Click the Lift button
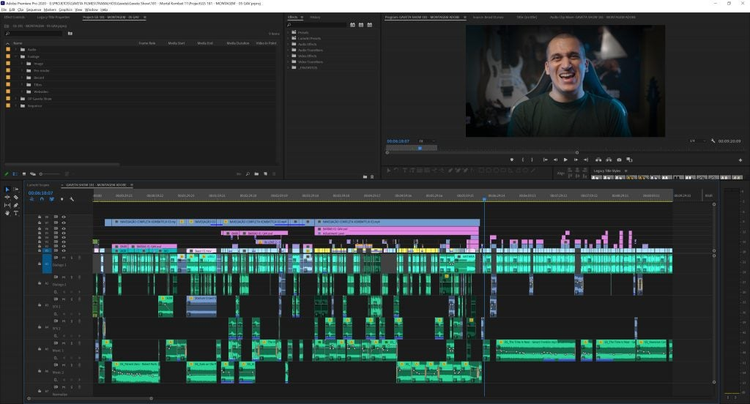Screen dimensions: 750x404 point(598,160)
